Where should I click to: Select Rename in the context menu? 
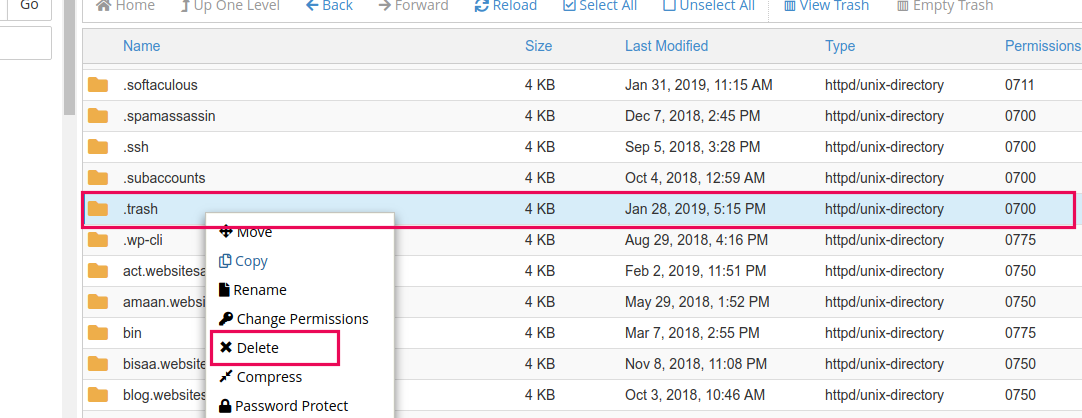click(x=253, y=290)
